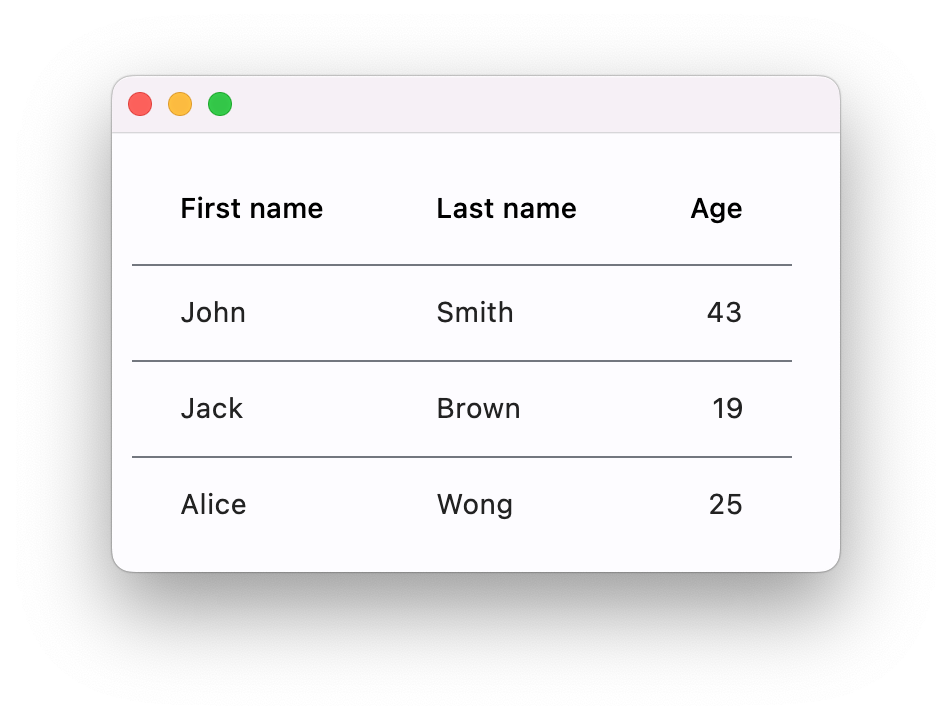Sort by the Age column header

tap(716, 208)
